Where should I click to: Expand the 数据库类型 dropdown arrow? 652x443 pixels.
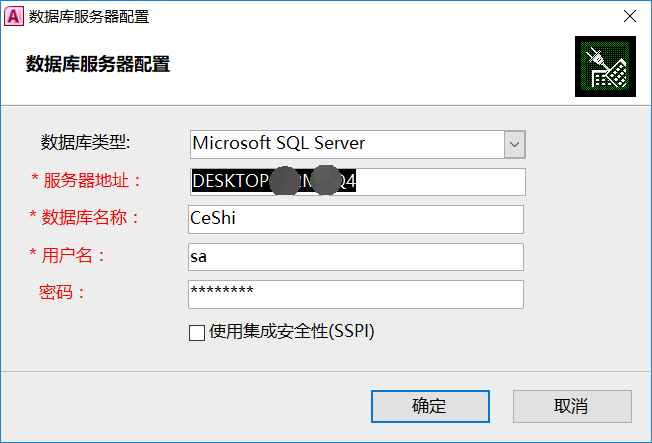(514, 144)
